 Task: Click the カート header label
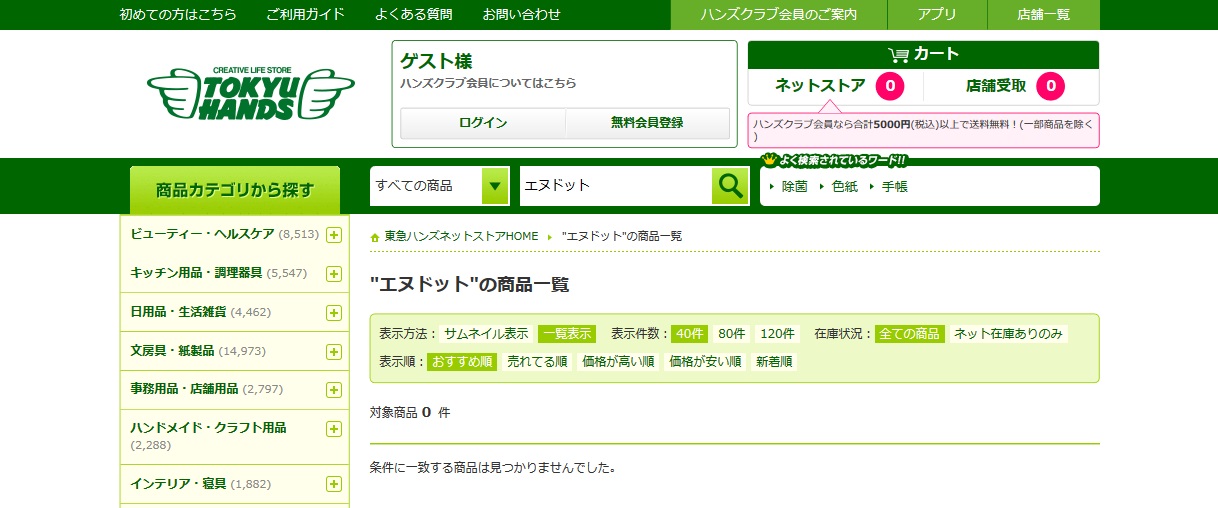(936, 54)
